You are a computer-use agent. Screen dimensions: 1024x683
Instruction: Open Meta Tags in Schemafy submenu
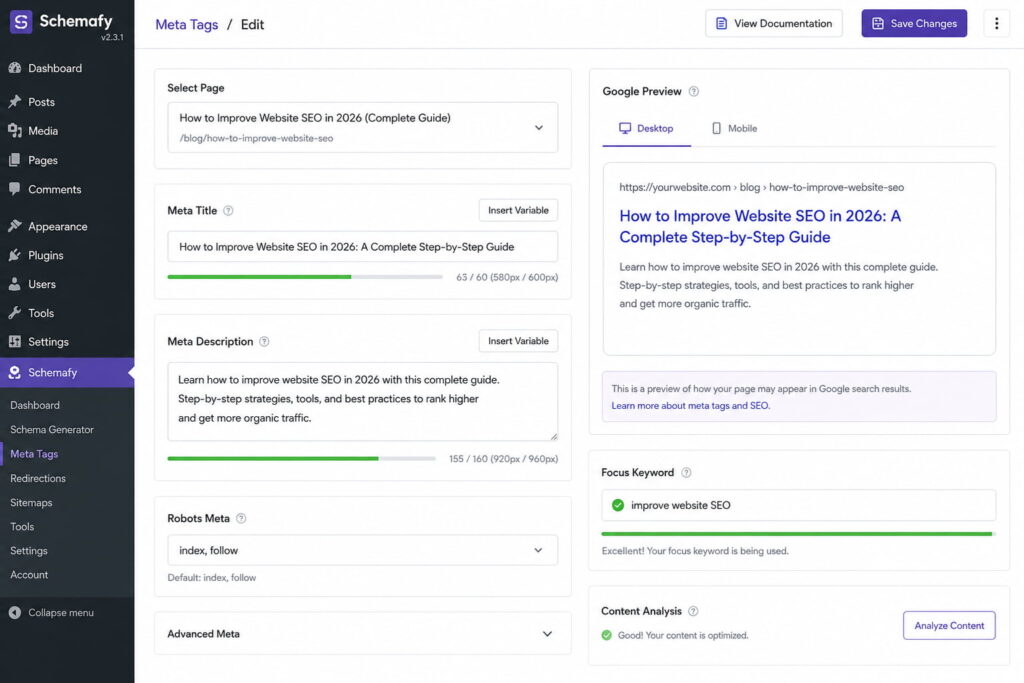click(x=34, y=454)
